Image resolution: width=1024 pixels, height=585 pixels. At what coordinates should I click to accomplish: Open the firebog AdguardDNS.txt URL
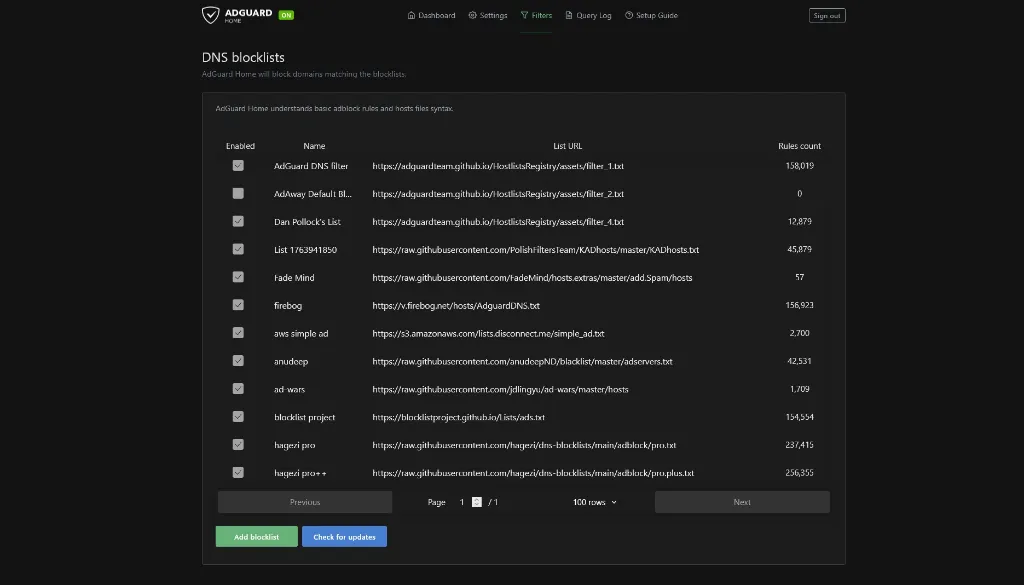point(456,306)
